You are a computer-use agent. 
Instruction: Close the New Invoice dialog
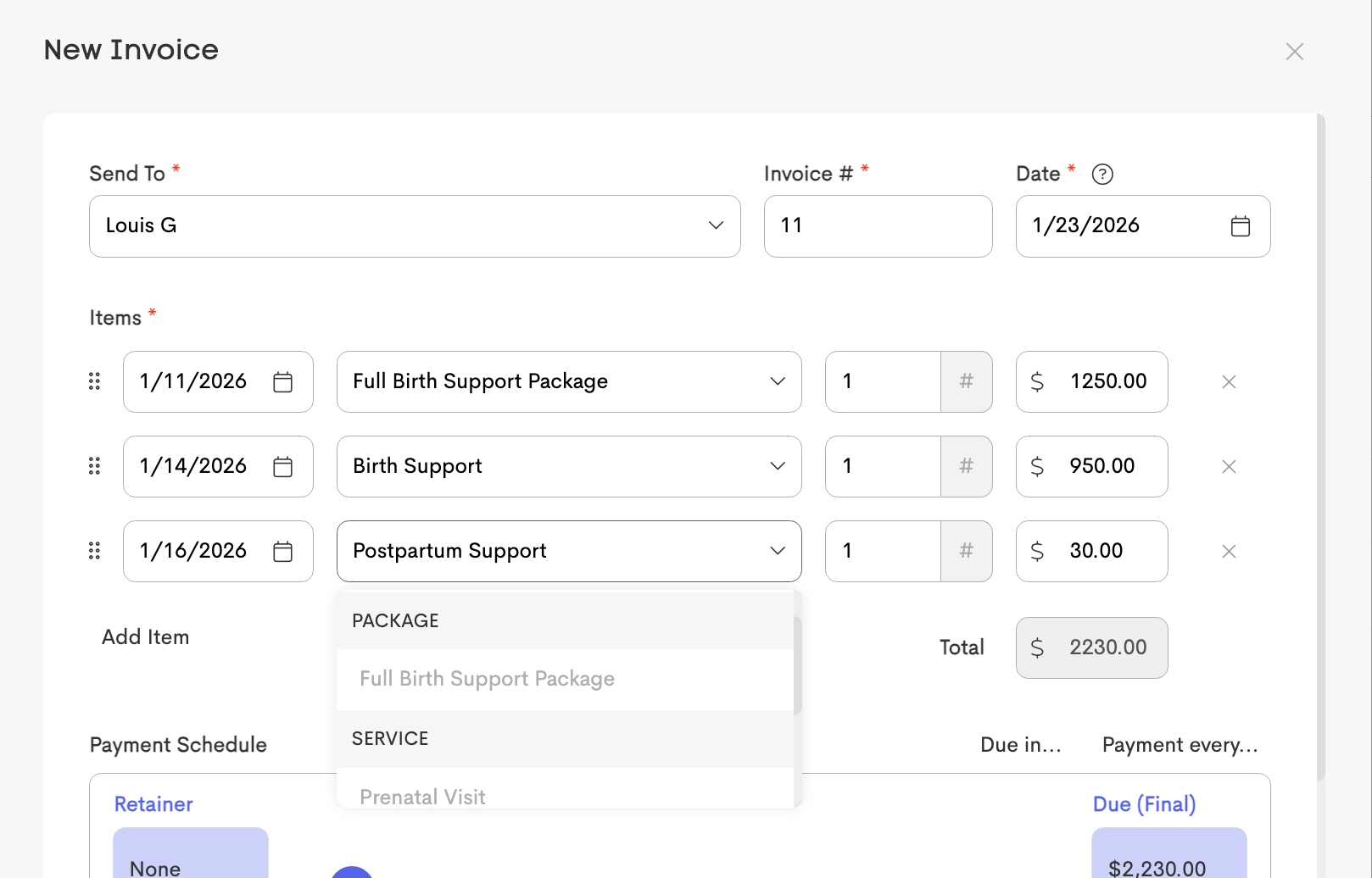point(1294,52)
